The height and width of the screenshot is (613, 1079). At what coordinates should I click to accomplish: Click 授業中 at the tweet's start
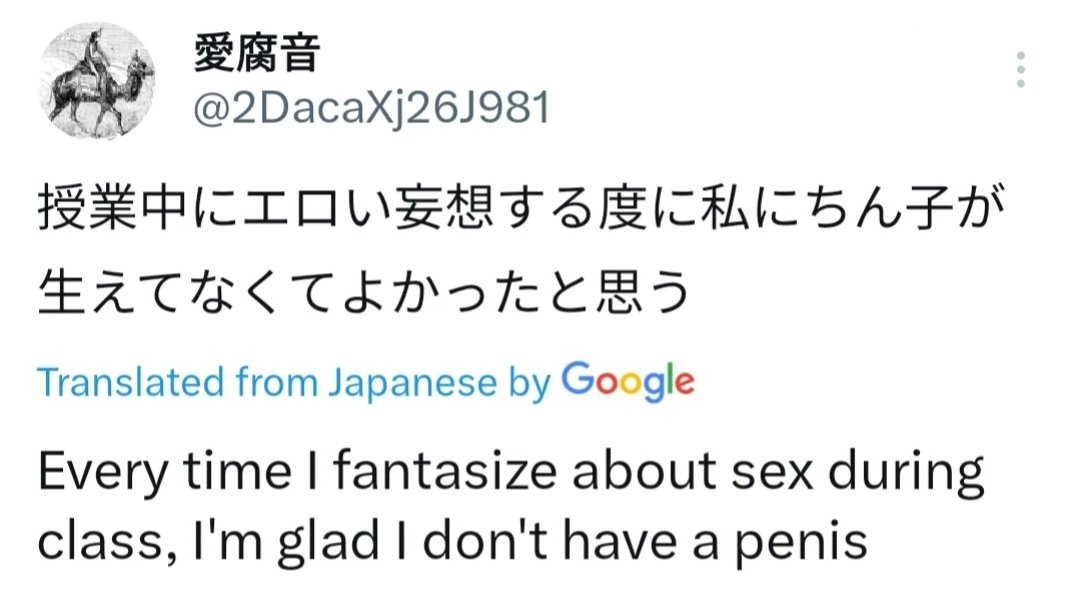click(x=104, y=213)
